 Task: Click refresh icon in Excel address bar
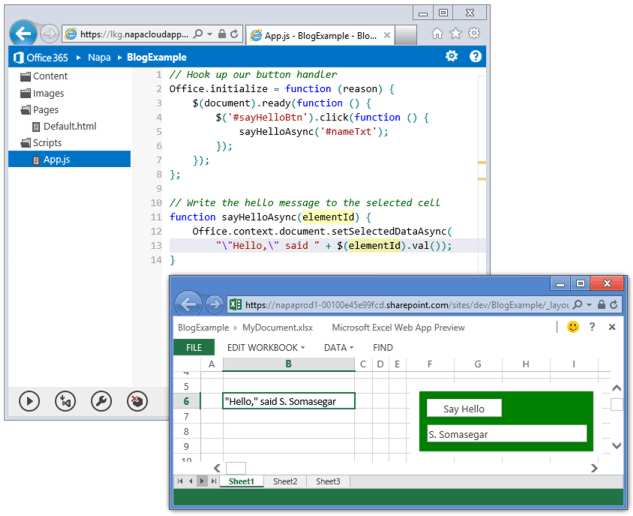[614, 304]
